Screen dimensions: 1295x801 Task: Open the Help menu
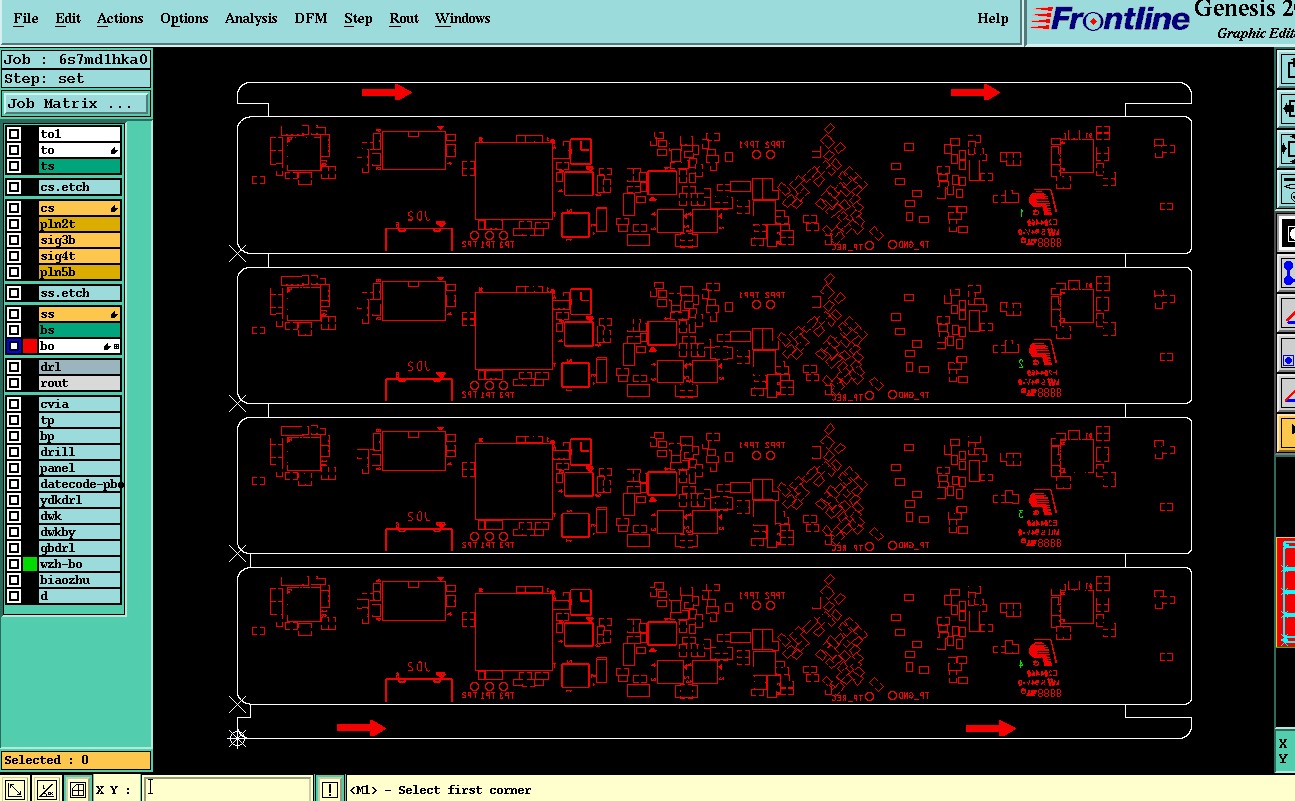tap(993, 18)
